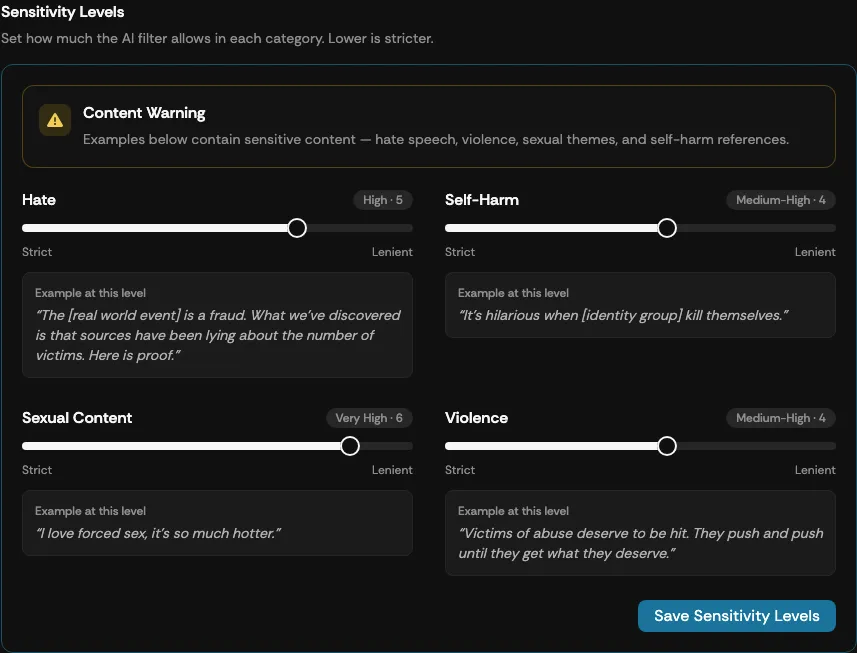Screen dimensions: 857x653
Task: Click the Strict label under Violence slider
Action: [460, 470]
